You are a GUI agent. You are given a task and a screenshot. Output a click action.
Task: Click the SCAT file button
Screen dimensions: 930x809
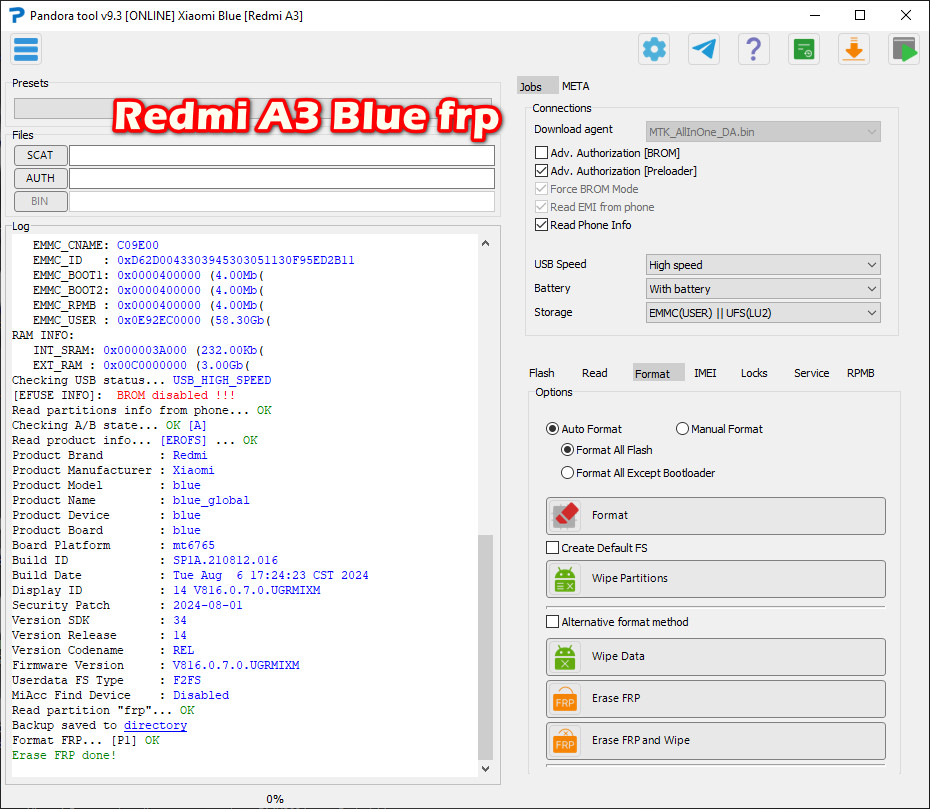pos(40,155)
